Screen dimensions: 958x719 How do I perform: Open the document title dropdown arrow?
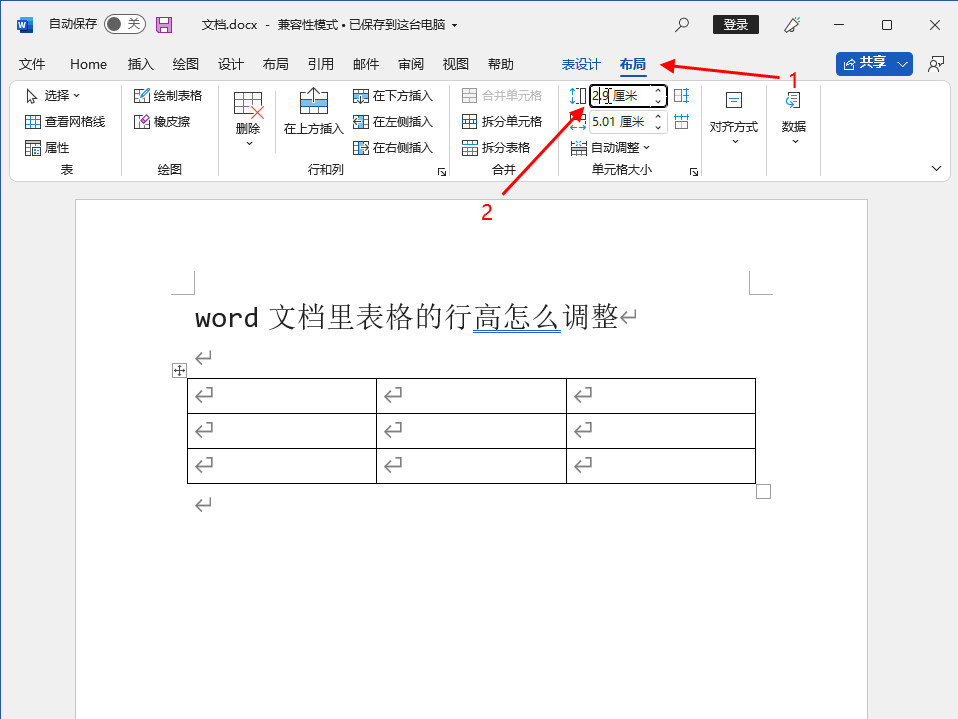click(x=454, y=26)
